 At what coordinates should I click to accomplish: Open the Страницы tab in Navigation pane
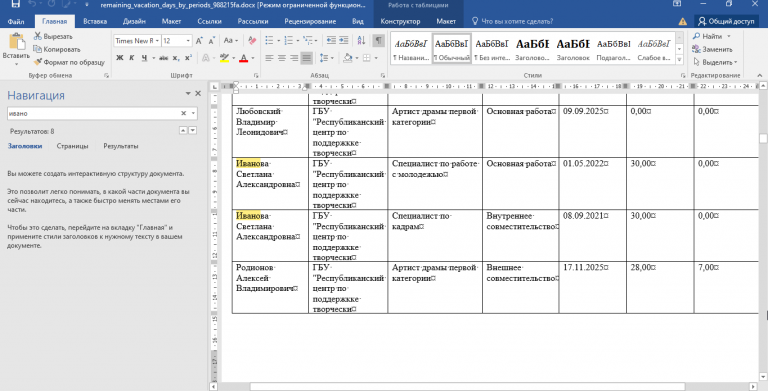(72, 146)
